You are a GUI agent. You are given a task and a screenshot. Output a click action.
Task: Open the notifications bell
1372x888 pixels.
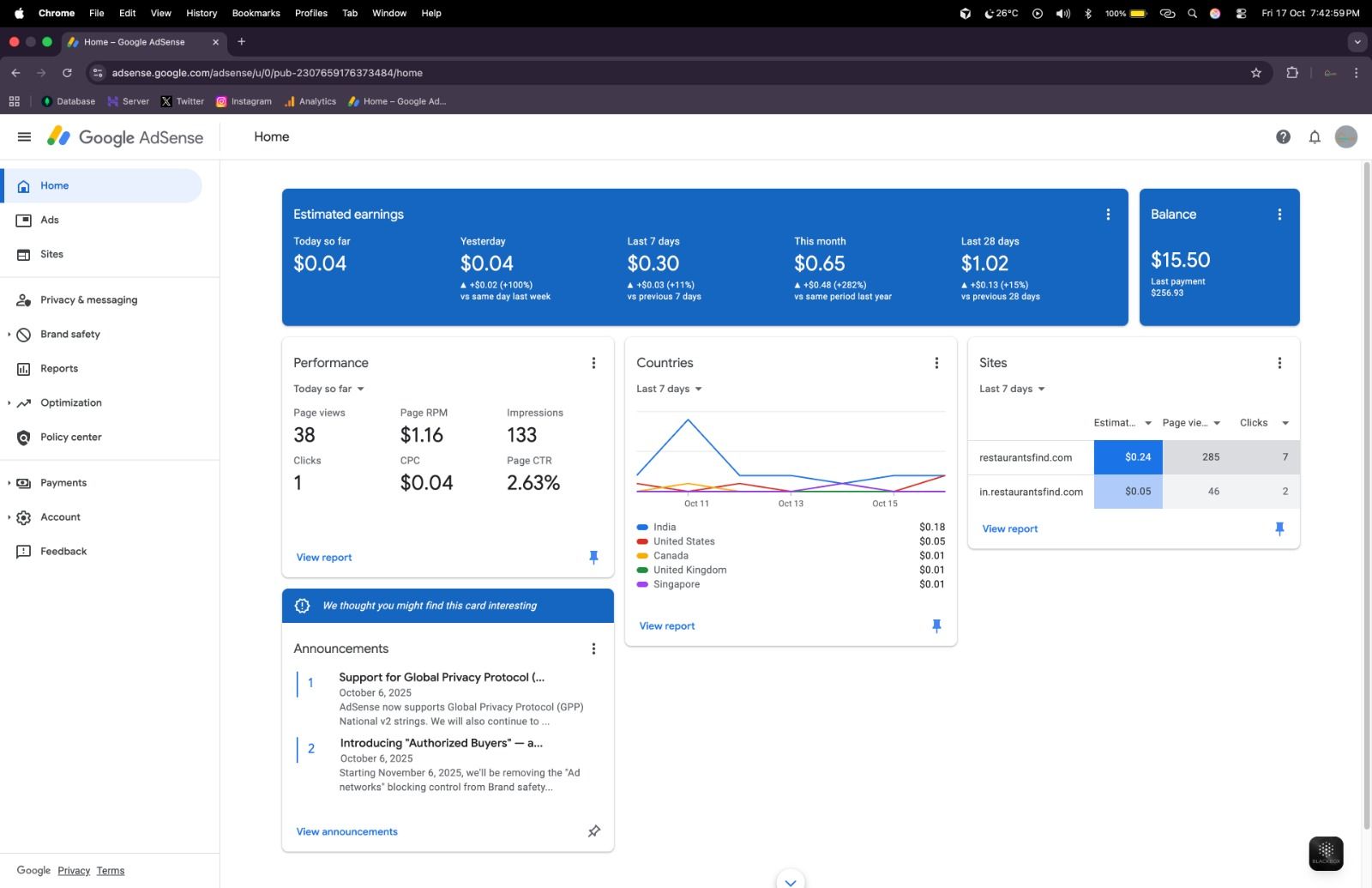pyautogui.click(x=1314, y=137)
